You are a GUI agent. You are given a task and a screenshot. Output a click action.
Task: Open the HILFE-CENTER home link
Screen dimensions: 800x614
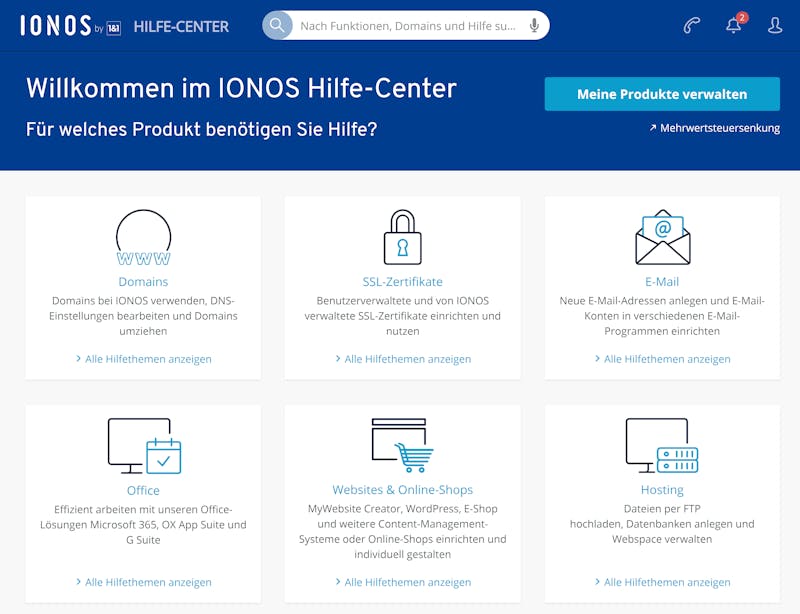(x=181, y=27)
